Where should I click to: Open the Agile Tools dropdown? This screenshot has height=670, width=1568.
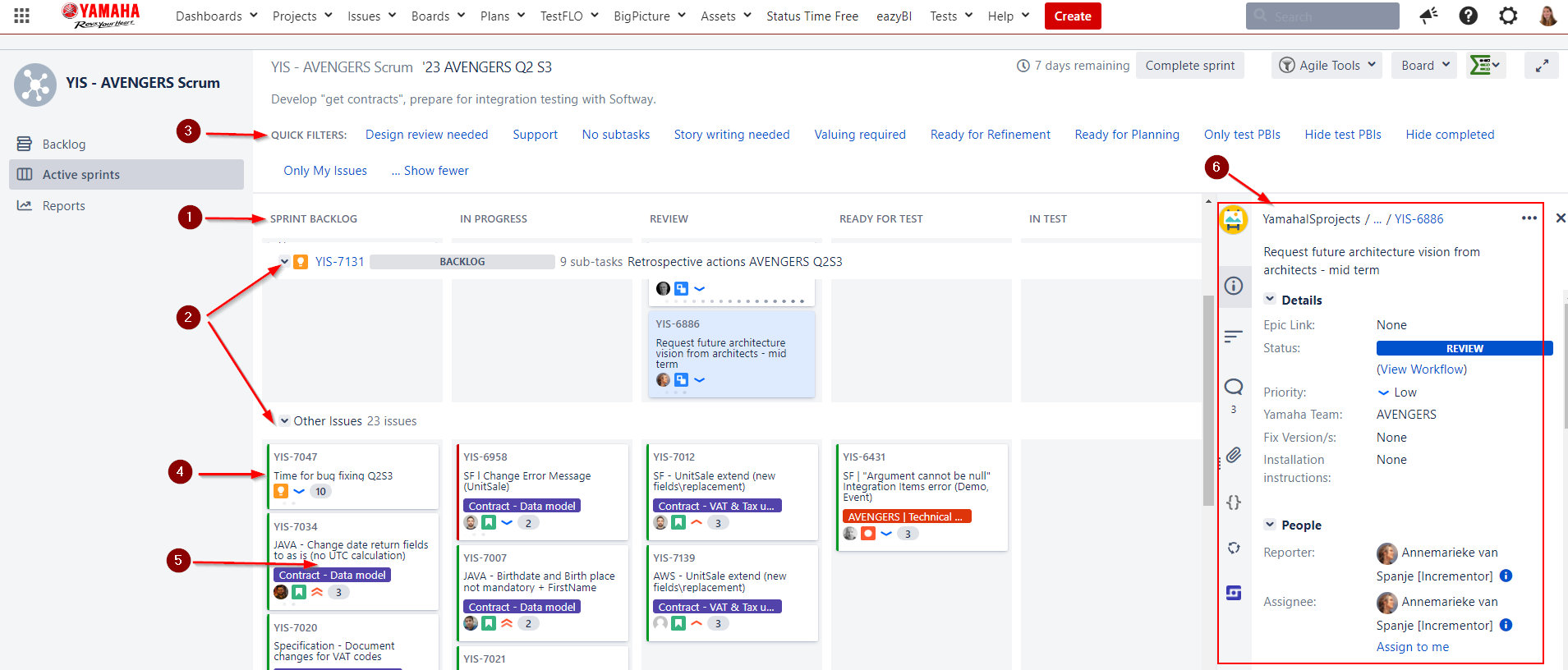(x=1327, y=65)
